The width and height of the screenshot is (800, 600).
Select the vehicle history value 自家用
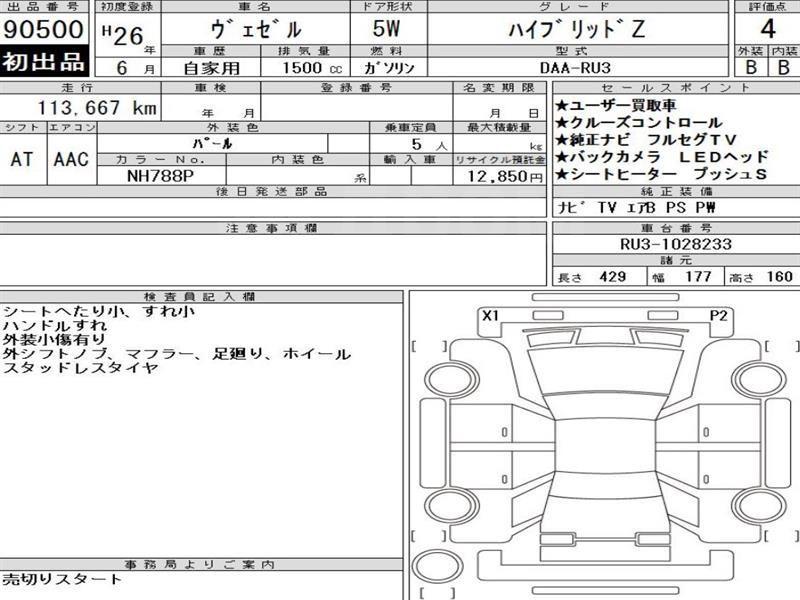pyautogui.click(x=211, y=68)
